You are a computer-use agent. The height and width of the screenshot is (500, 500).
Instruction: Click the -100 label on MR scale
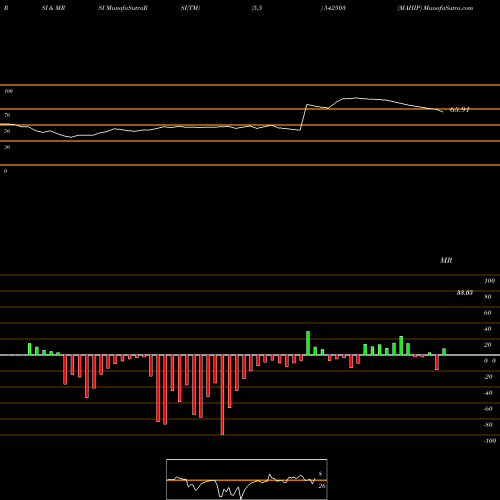pos(490,441)
